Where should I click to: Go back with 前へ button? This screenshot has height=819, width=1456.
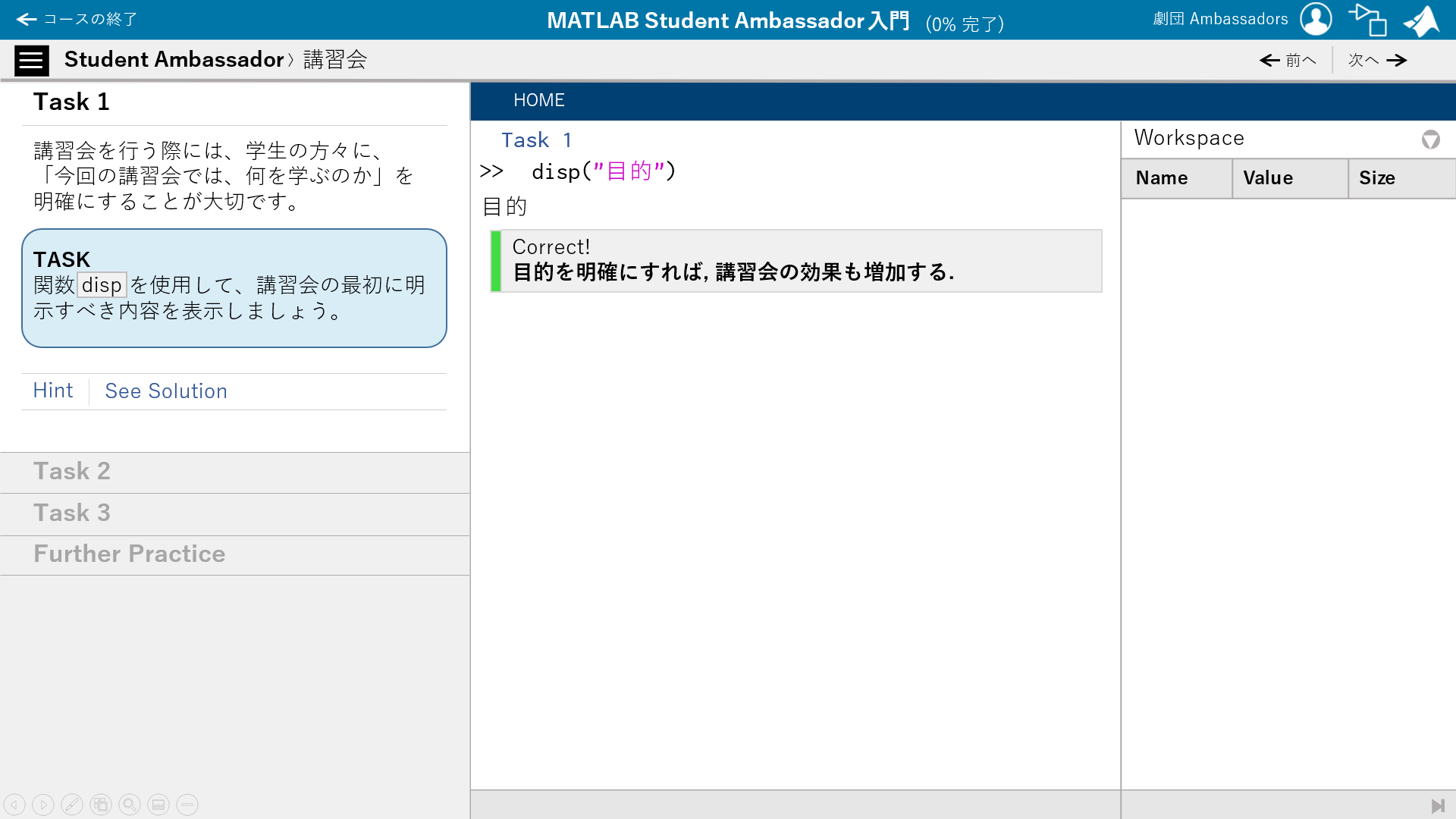click(x=1288, y=60)
